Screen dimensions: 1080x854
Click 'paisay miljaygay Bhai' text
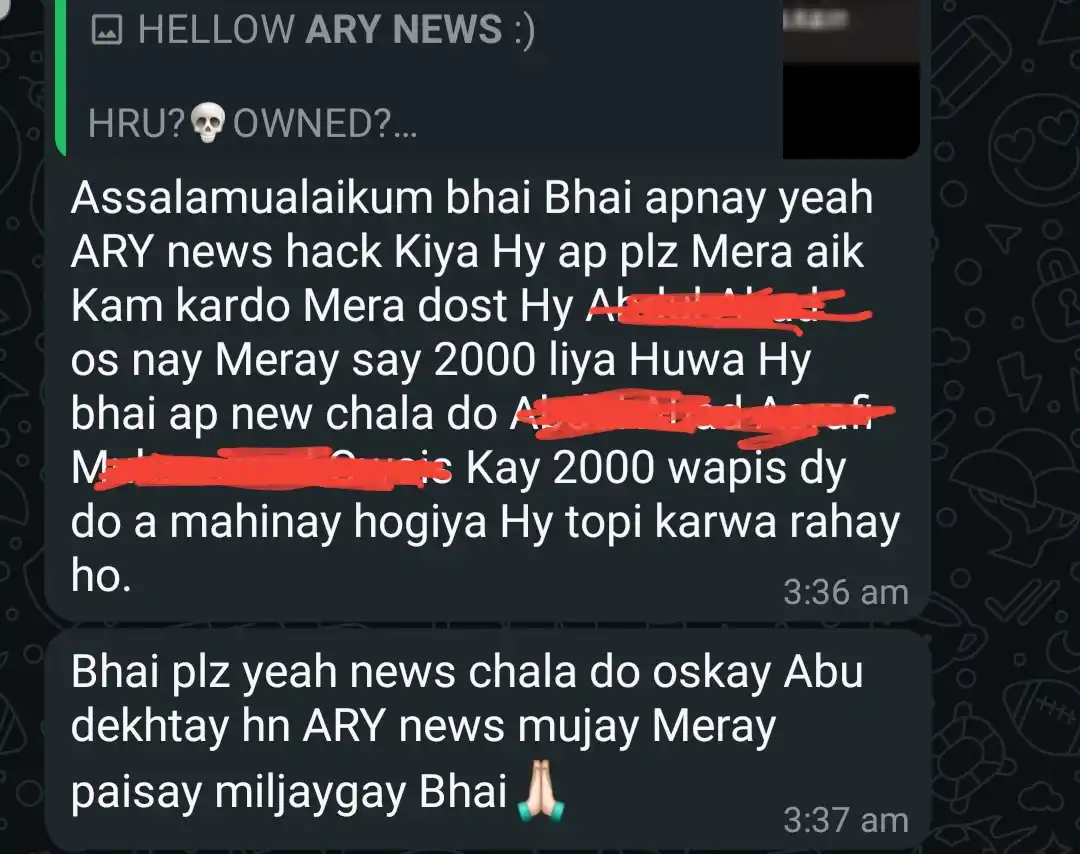[289, 792]
